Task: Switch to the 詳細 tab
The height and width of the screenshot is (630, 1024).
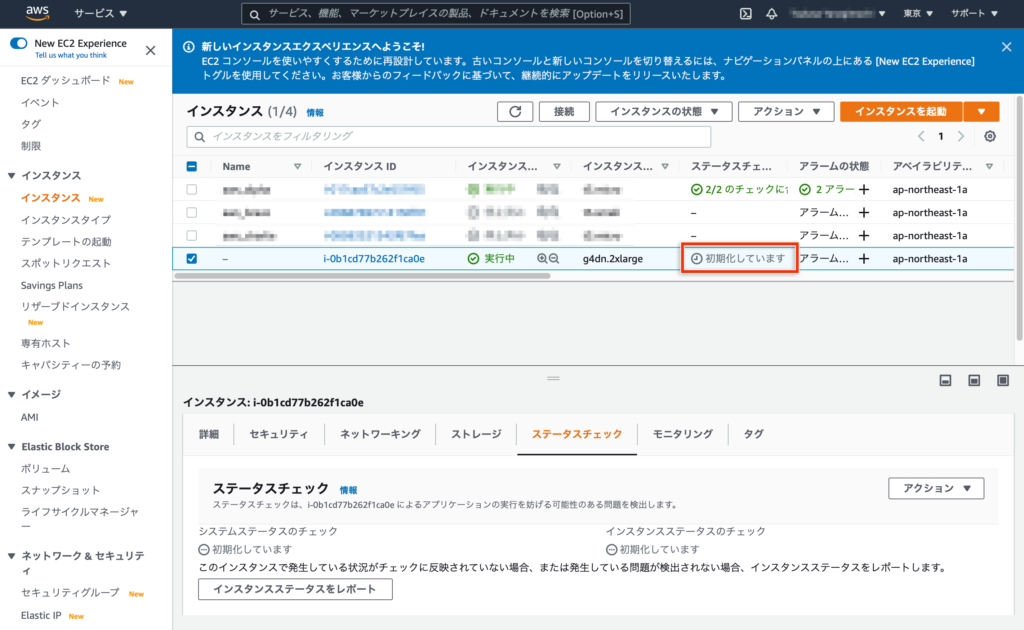Action: pyautogui.click(x=209, y=434)
